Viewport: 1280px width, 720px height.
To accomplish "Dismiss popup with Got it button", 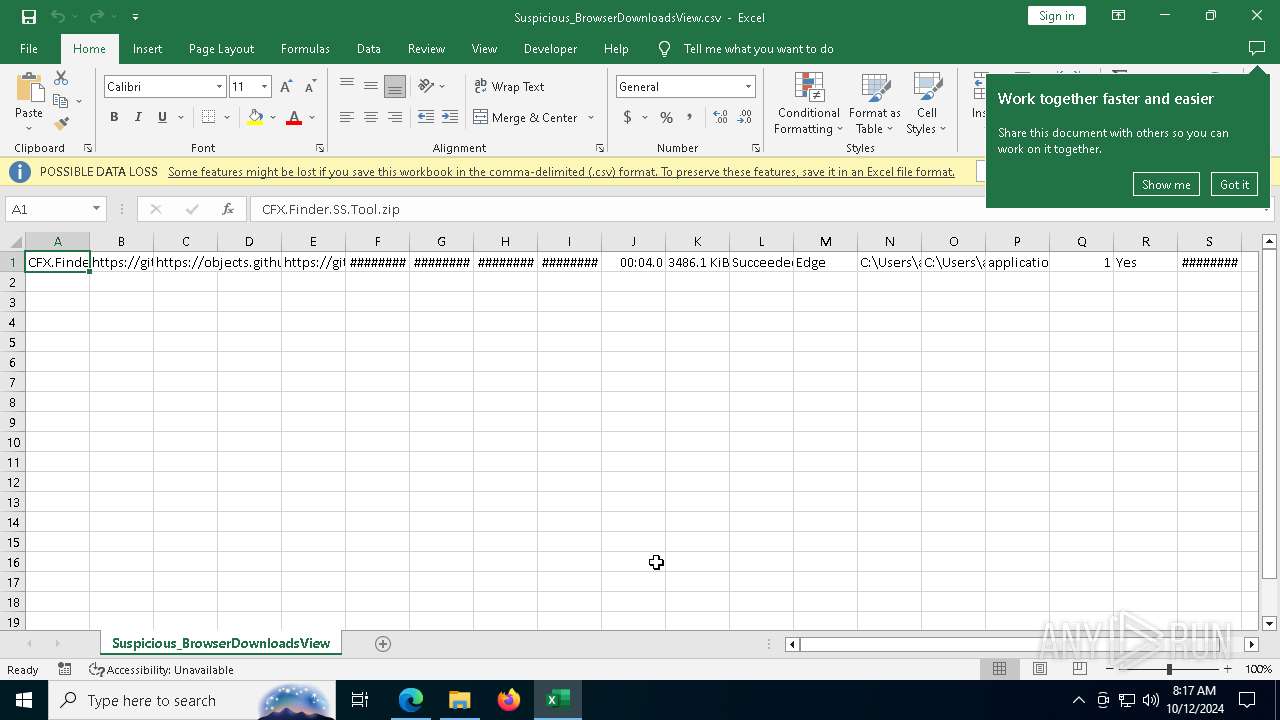I will click(1234, 184).
